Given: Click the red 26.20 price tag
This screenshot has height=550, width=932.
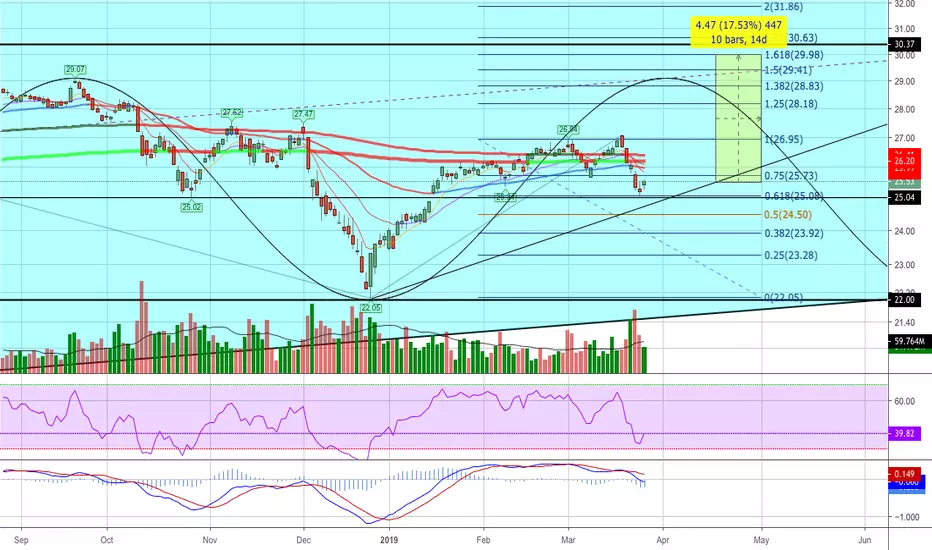Looking at the screenshot, I should tap(905, 161).
